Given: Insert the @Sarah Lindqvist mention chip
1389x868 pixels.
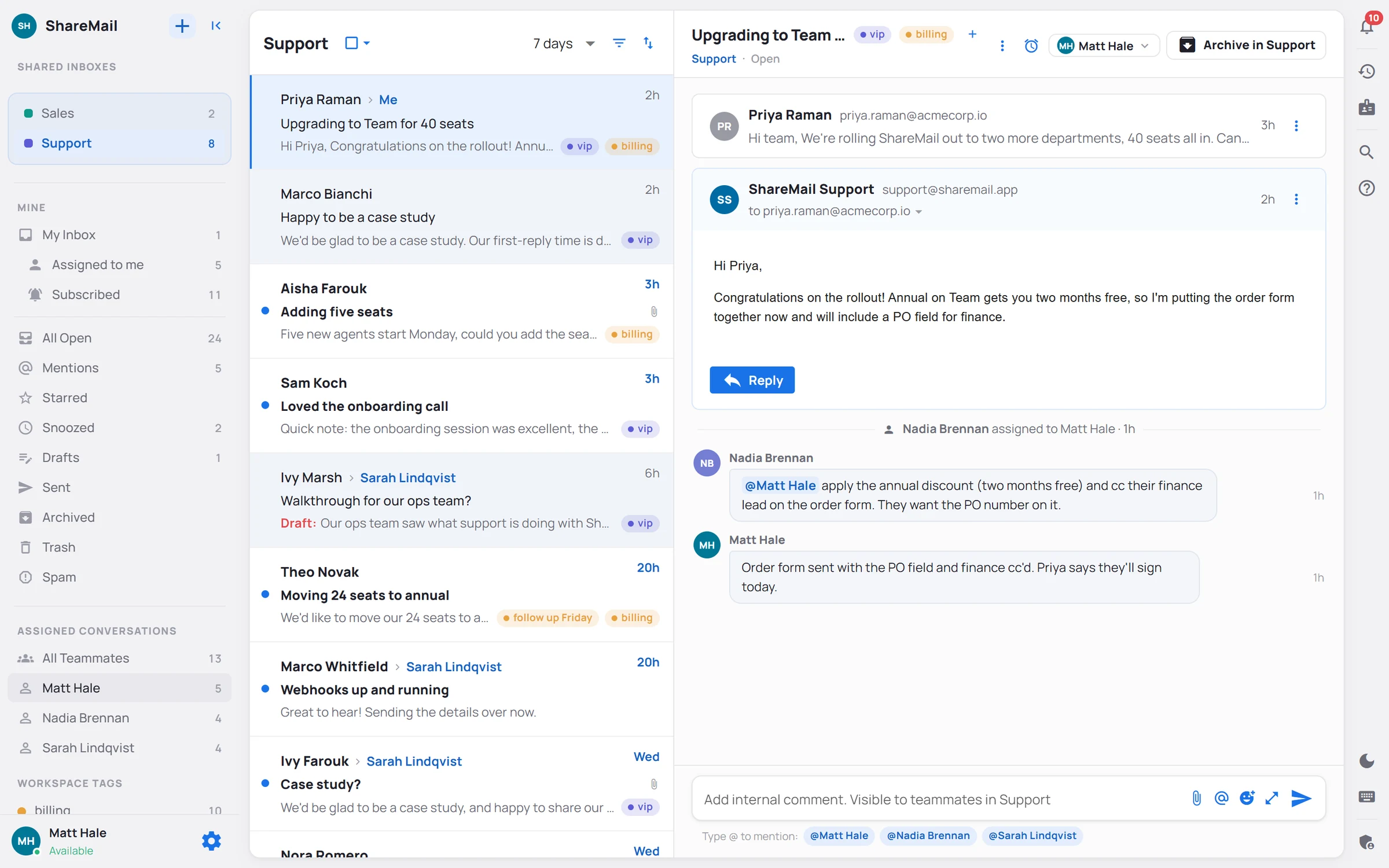Looking at the screenshot, I should (1032, 836).
